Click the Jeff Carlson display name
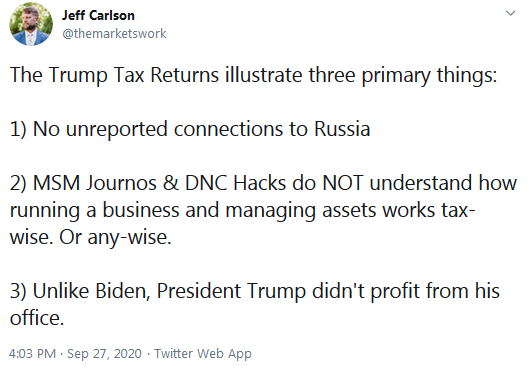 98,16
